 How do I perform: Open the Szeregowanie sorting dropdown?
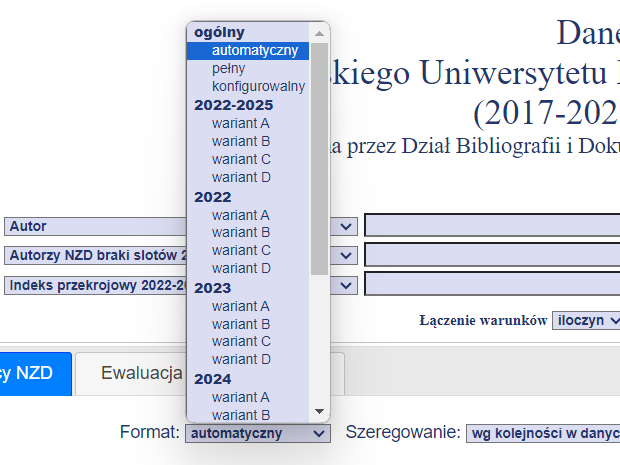click(542, 433)
